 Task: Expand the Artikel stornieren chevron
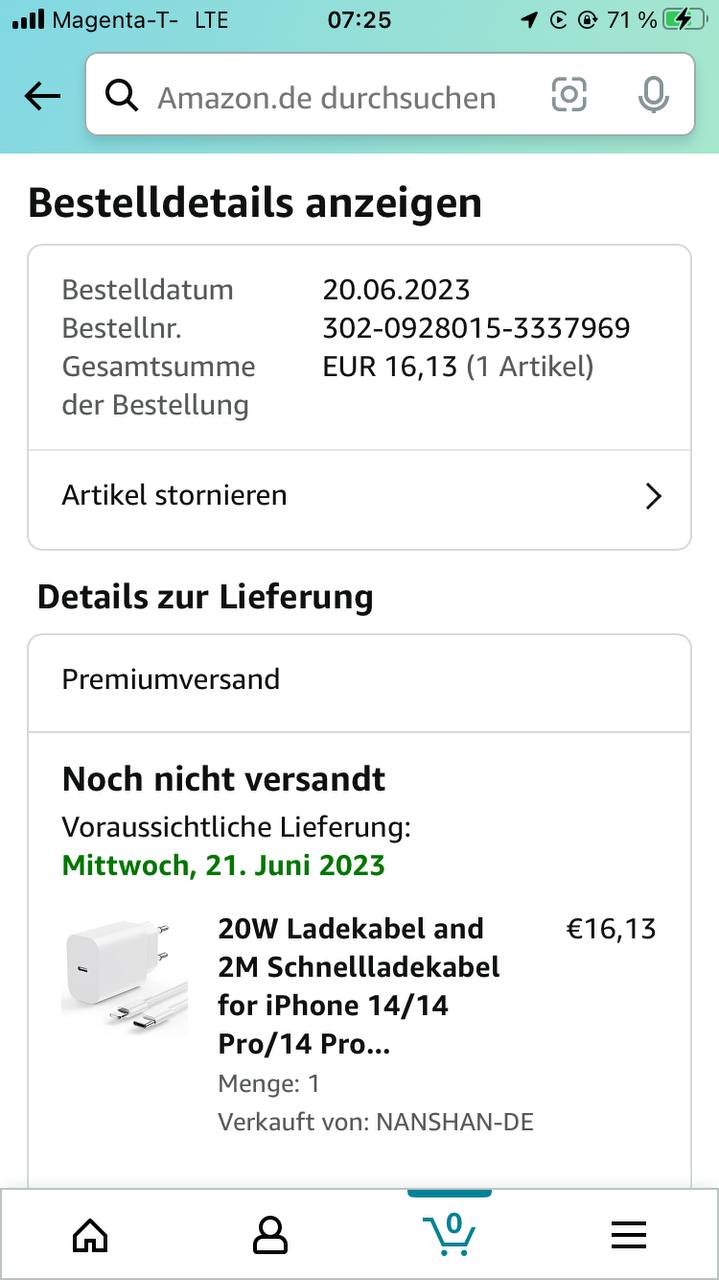(x=654, y=496)
